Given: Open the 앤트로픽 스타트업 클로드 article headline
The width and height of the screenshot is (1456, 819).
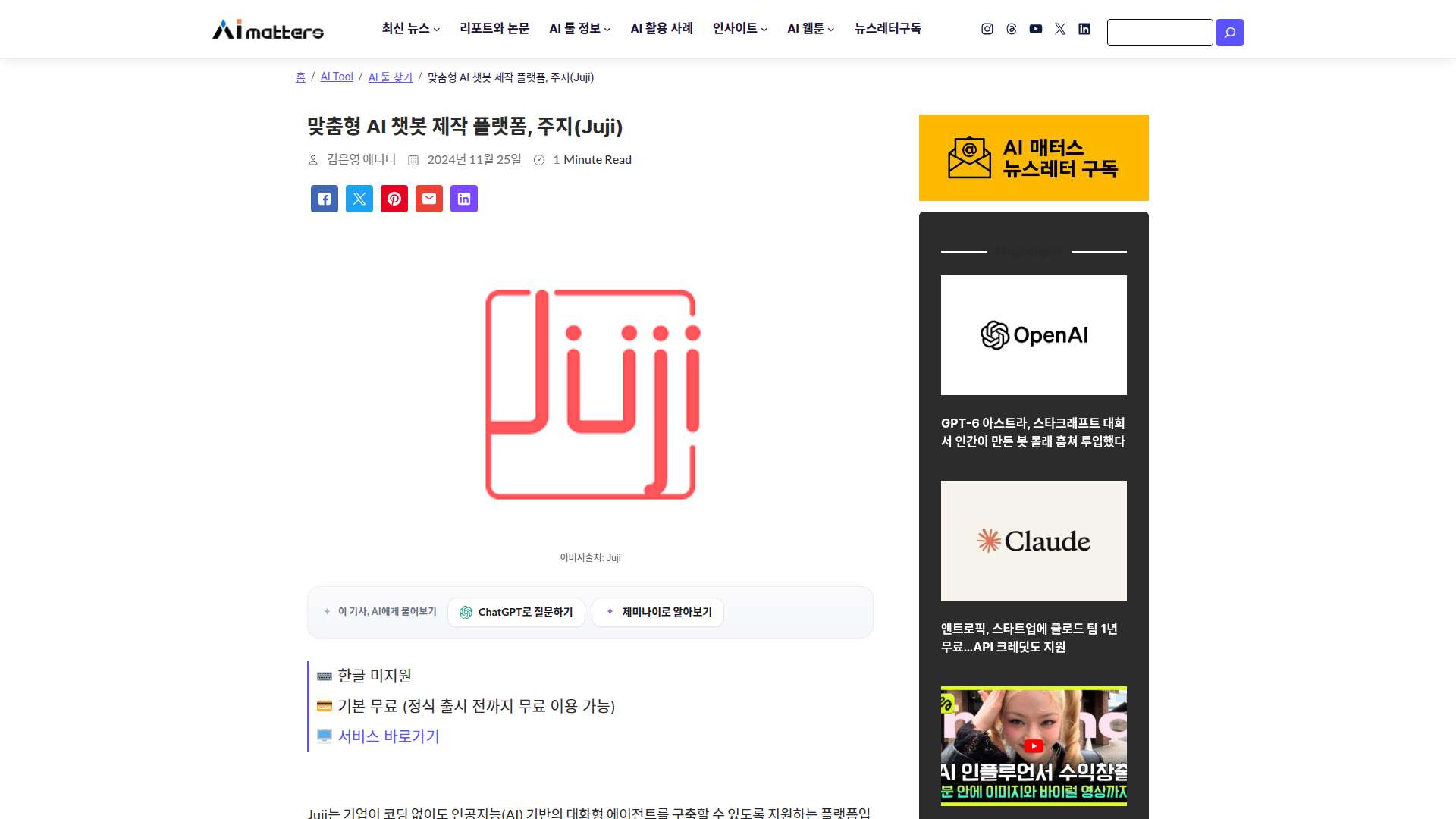Looking at the screenshot, I should 1029,638.
